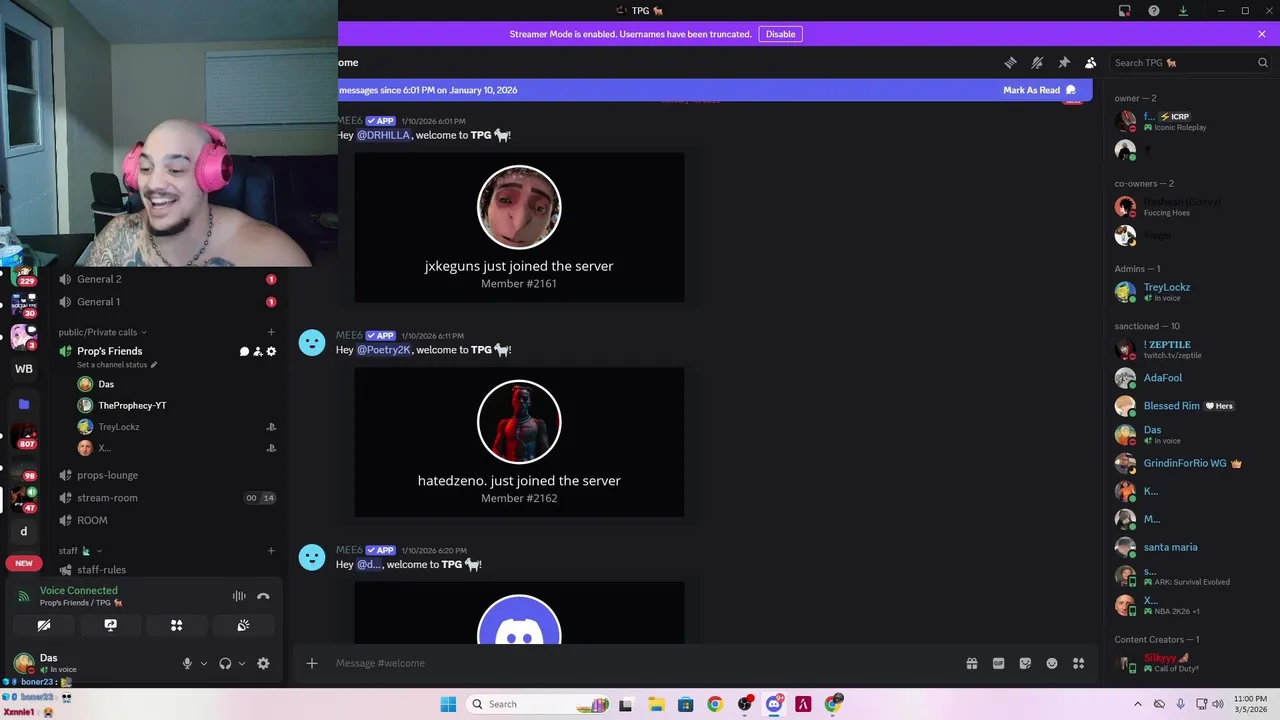Open the NEW server indicator pill
This screenshot has width=1280, height=720.
point(24,563)
